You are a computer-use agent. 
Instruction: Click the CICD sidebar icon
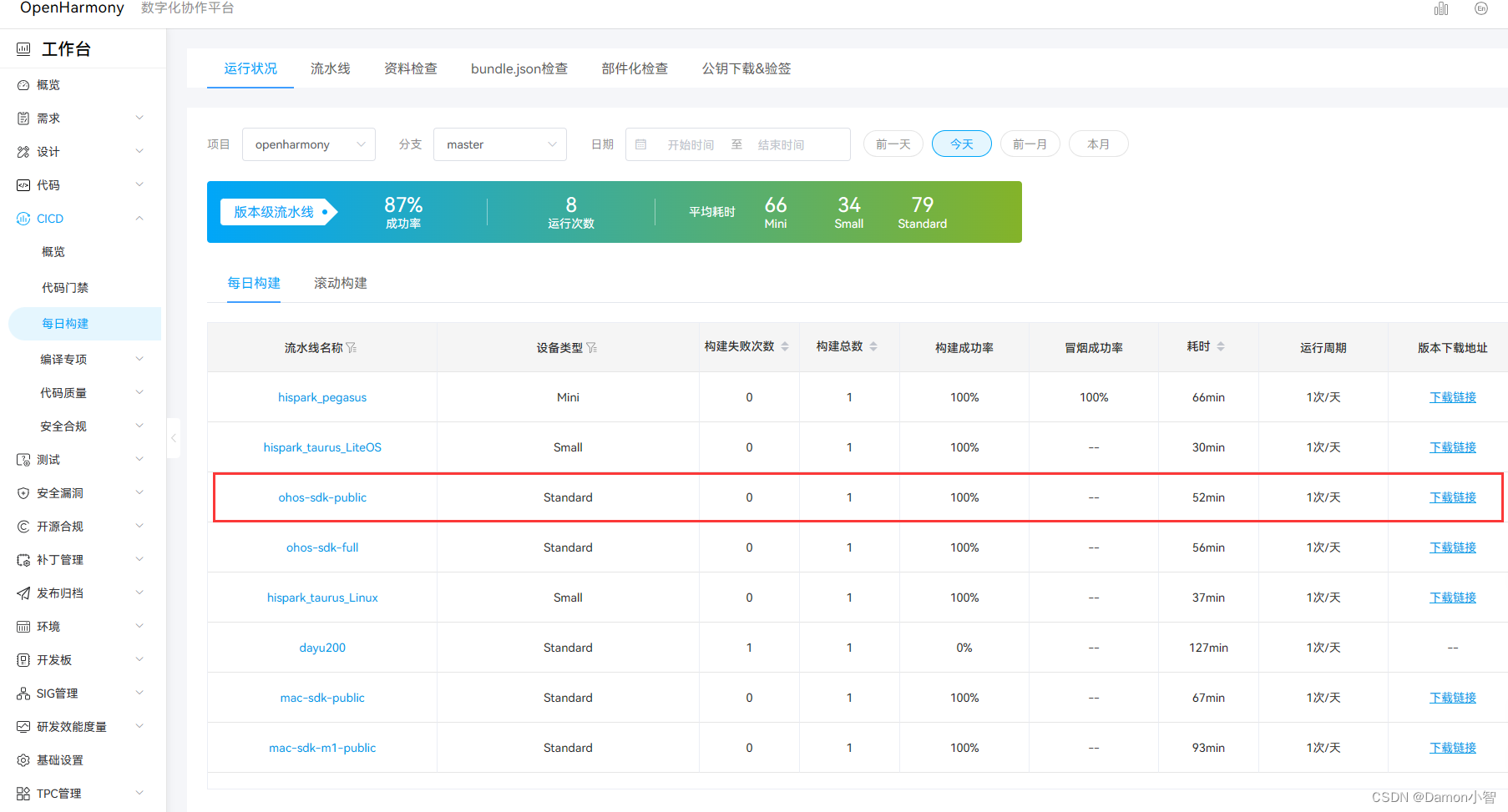click(x=23, y=219)
